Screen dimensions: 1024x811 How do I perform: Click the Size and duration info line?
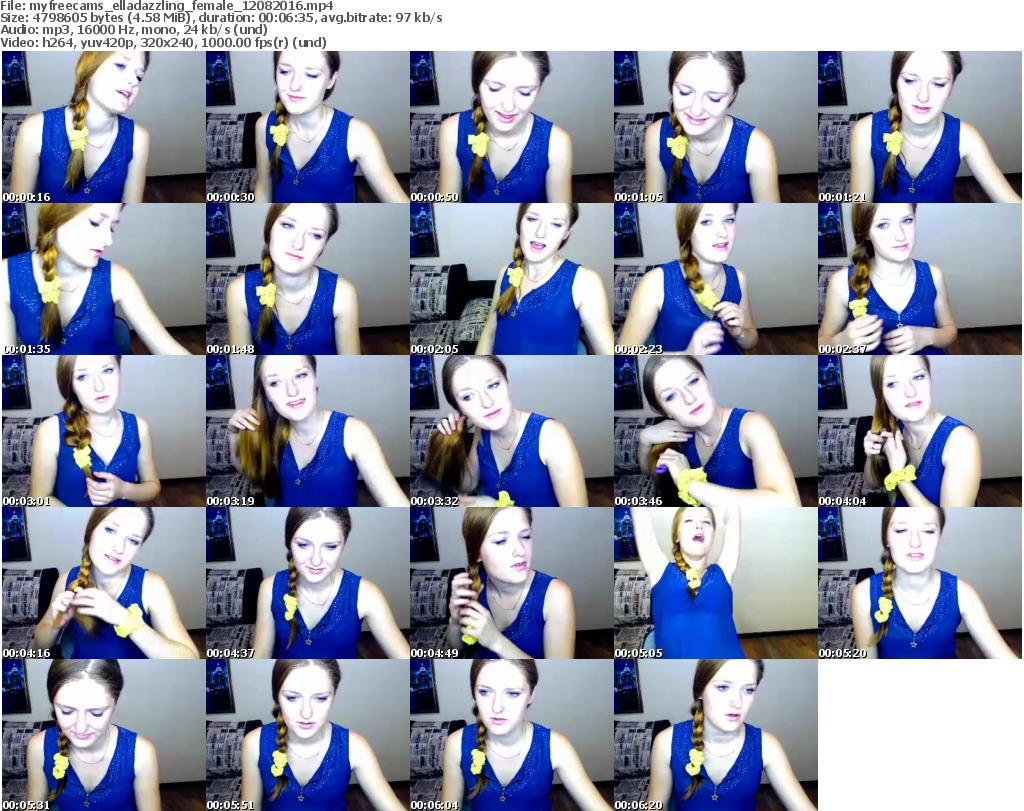pyautogui.click(x=221, y=18)
